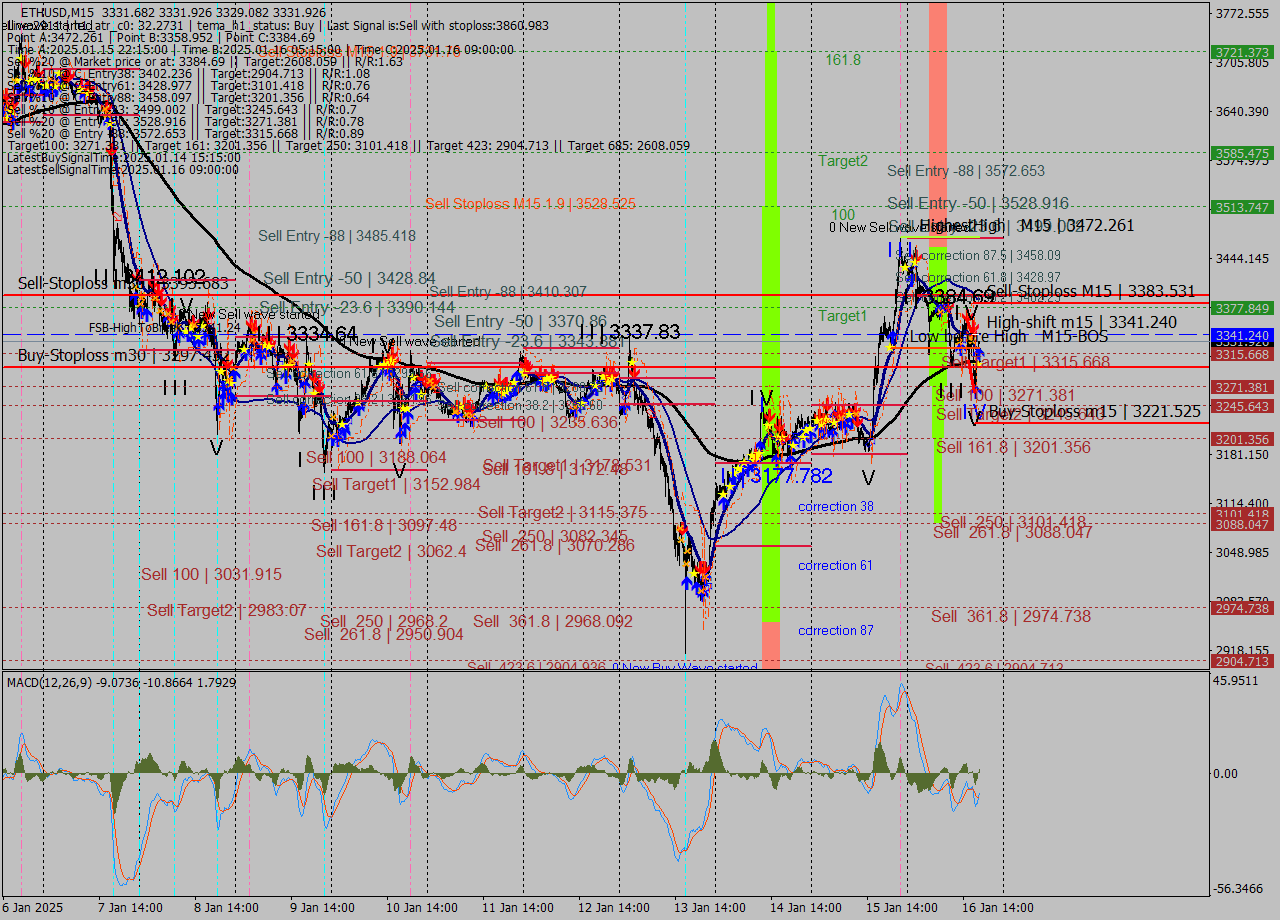Select the 'Sell Entry -50 | 3370.86' label
The height and width of the screenshot is (920, 1280).
(x=520, y=321)
